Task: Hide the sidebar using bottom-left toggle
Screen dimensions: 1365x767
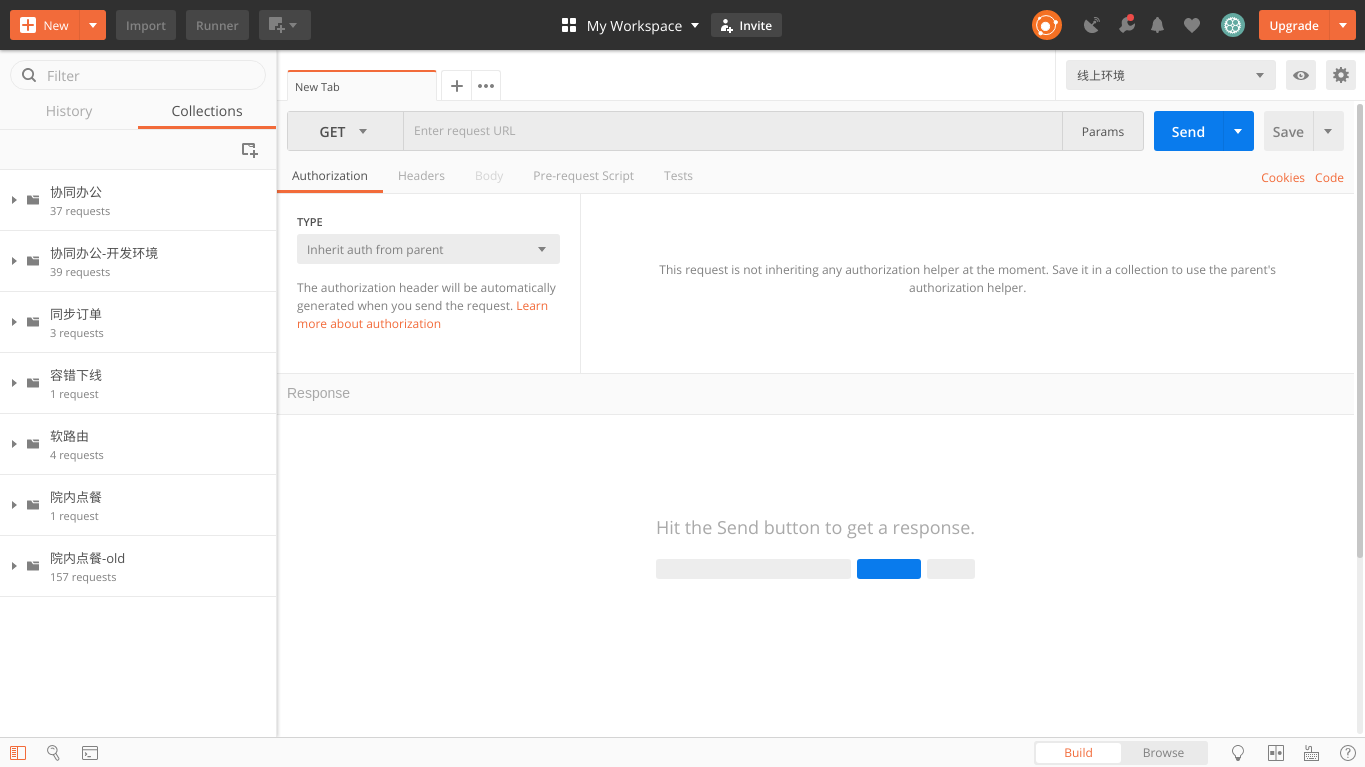Action: tap(18, 753)
